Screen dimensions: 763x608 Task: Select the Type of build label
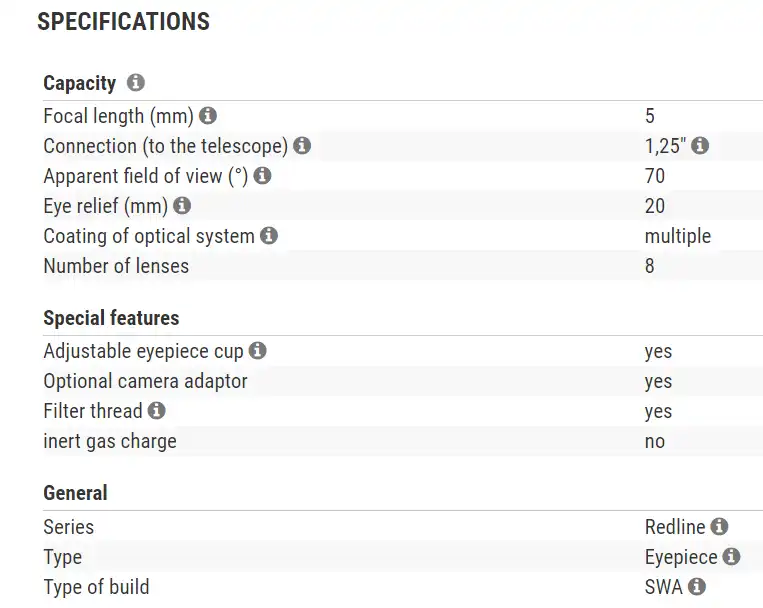96,586
